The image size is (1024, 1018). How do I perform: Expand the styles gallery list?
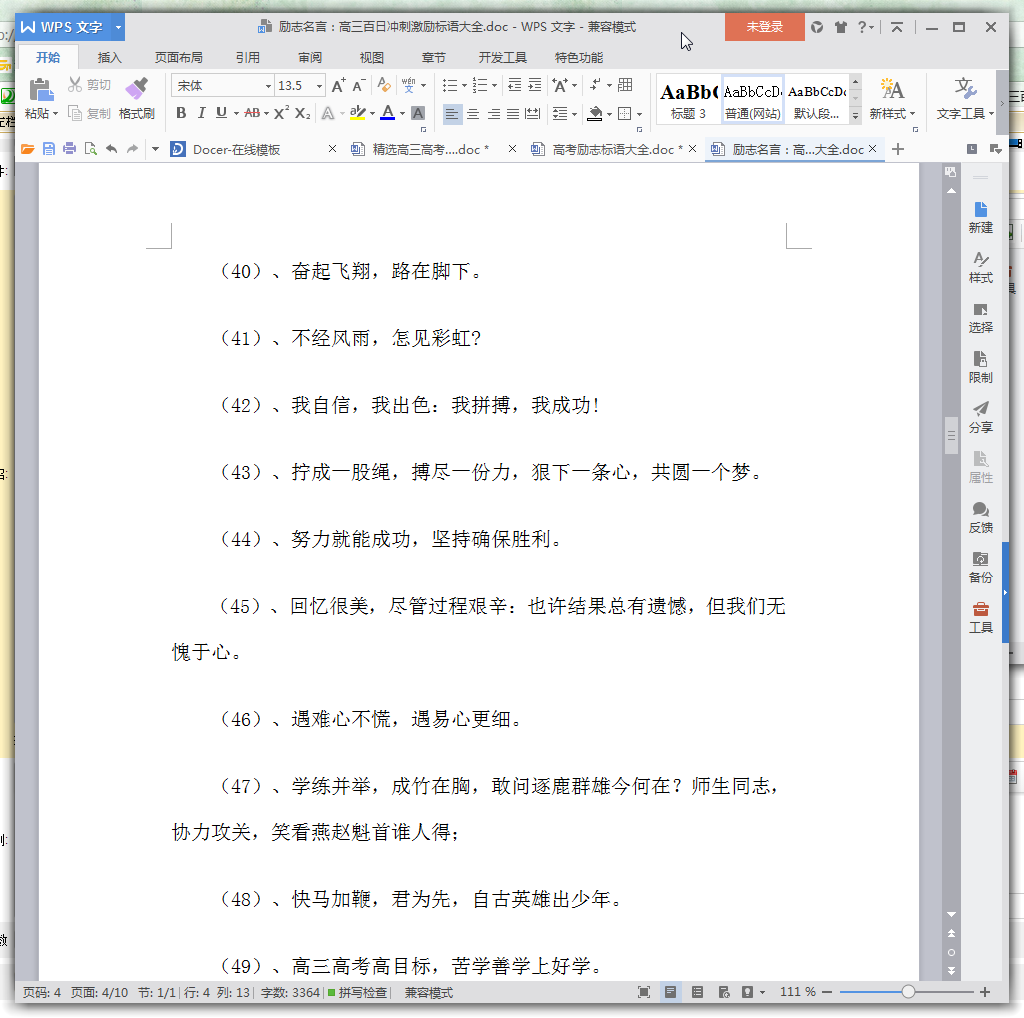(856, 116)
